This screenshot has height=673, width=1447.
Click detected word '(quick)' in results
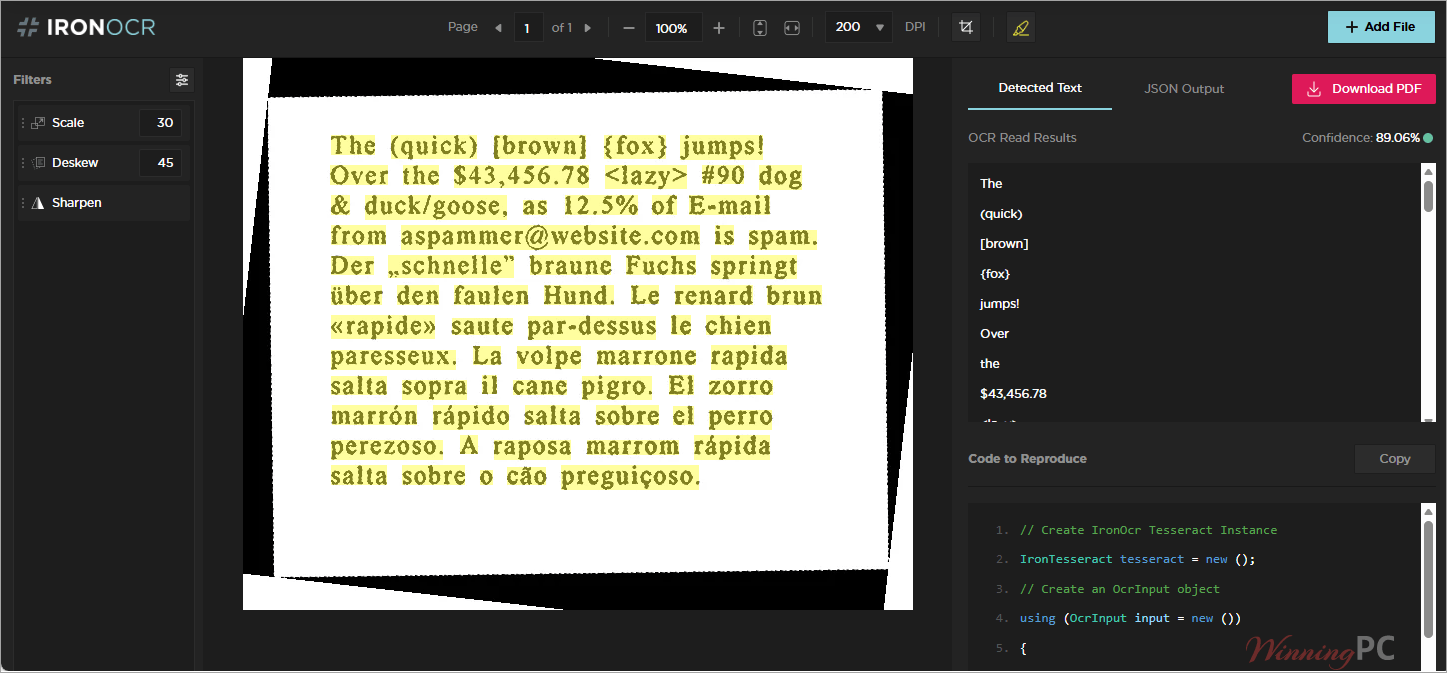click(1001, 214)
